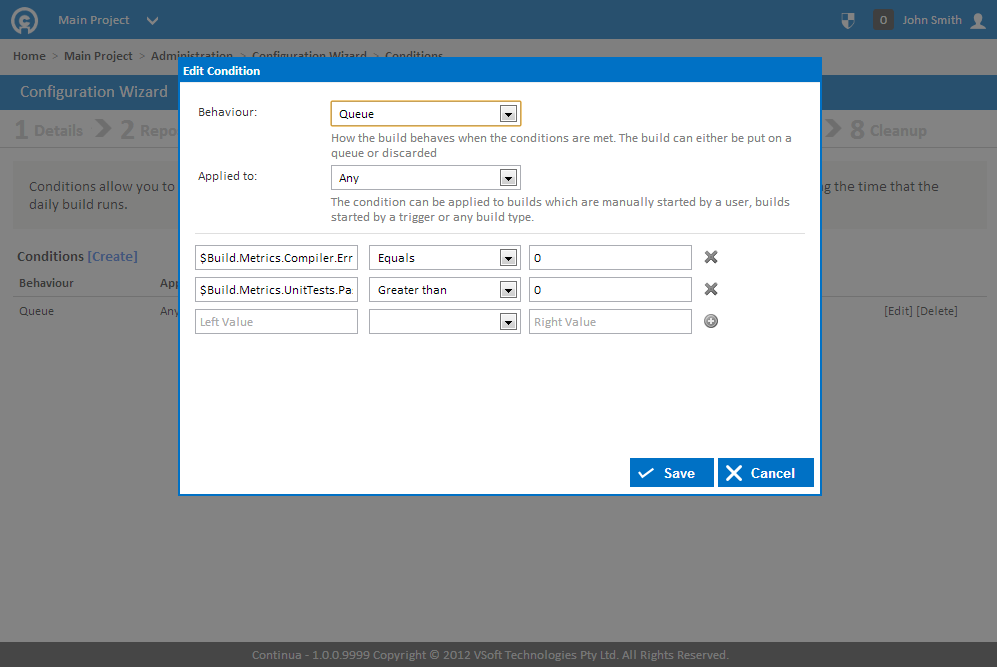Click the empty Right Value field
997x667 pixels.
(610, 322)
